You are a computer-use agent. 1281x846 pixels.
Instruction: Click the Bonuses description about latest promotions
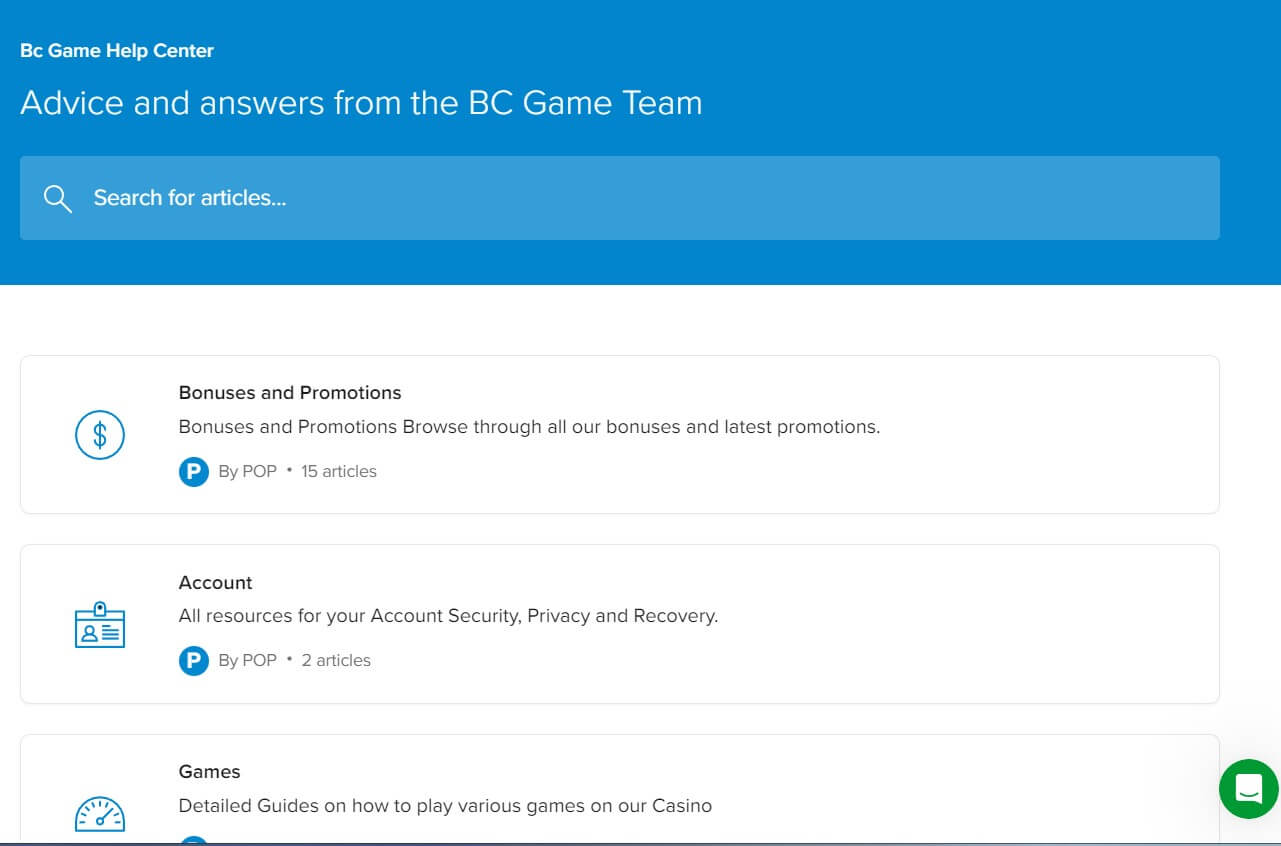[529, 427]
